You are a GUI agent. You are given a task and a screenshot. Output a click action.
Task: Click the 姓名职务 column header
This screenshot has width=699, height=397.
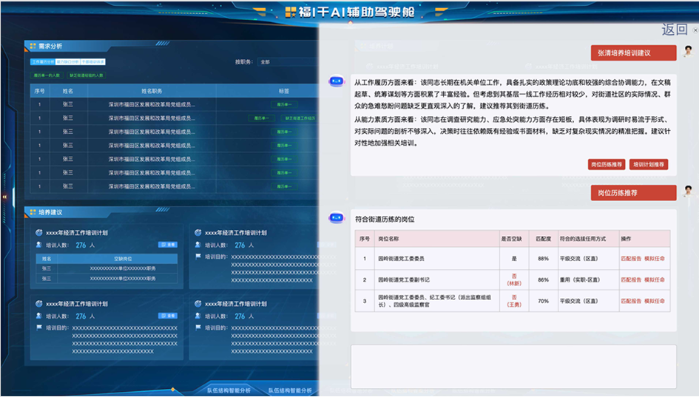pos(152,91)
